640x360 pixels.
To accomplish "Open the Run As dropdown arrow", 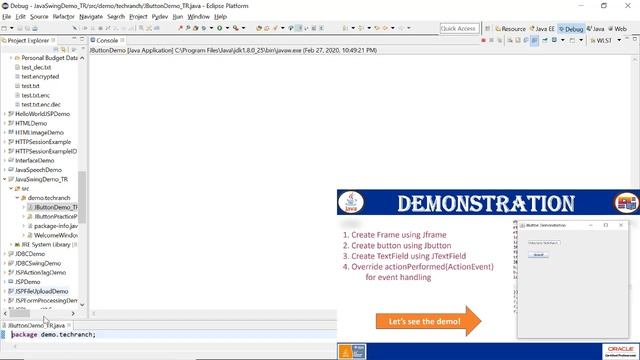I will (x=227, y=28).
